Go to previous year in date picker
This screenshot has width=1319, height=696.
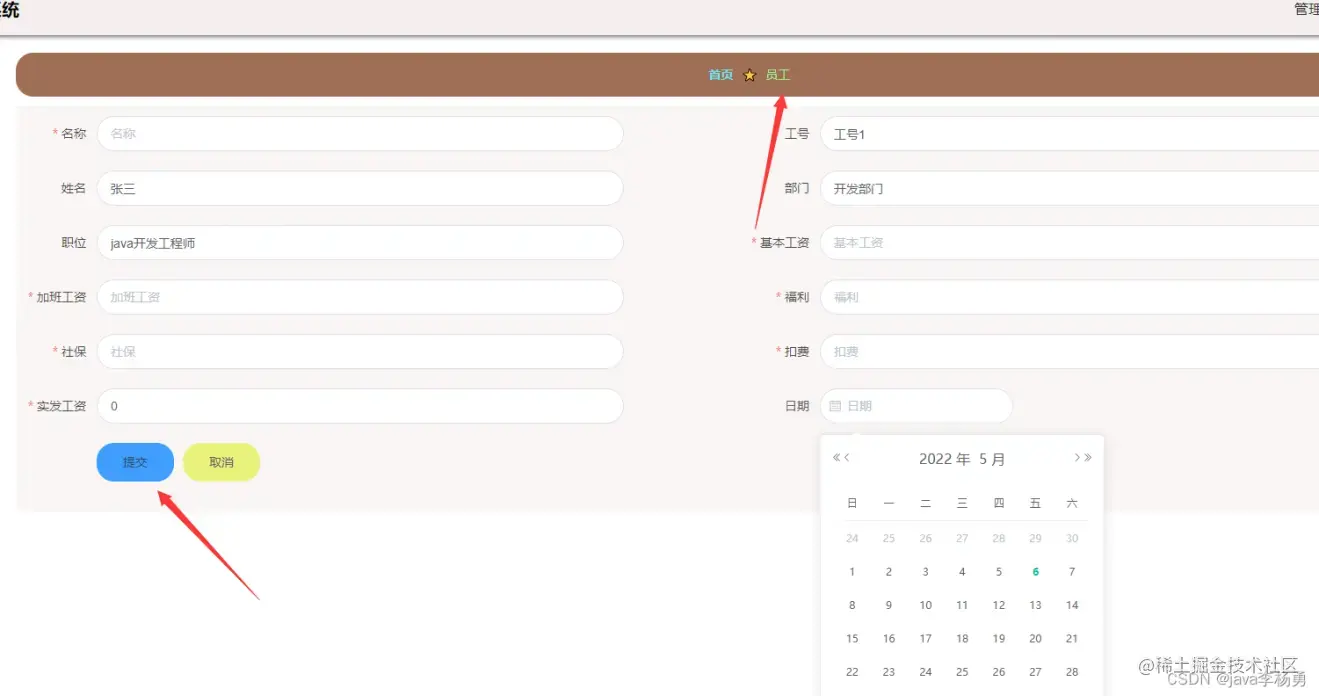pos(836,458)
